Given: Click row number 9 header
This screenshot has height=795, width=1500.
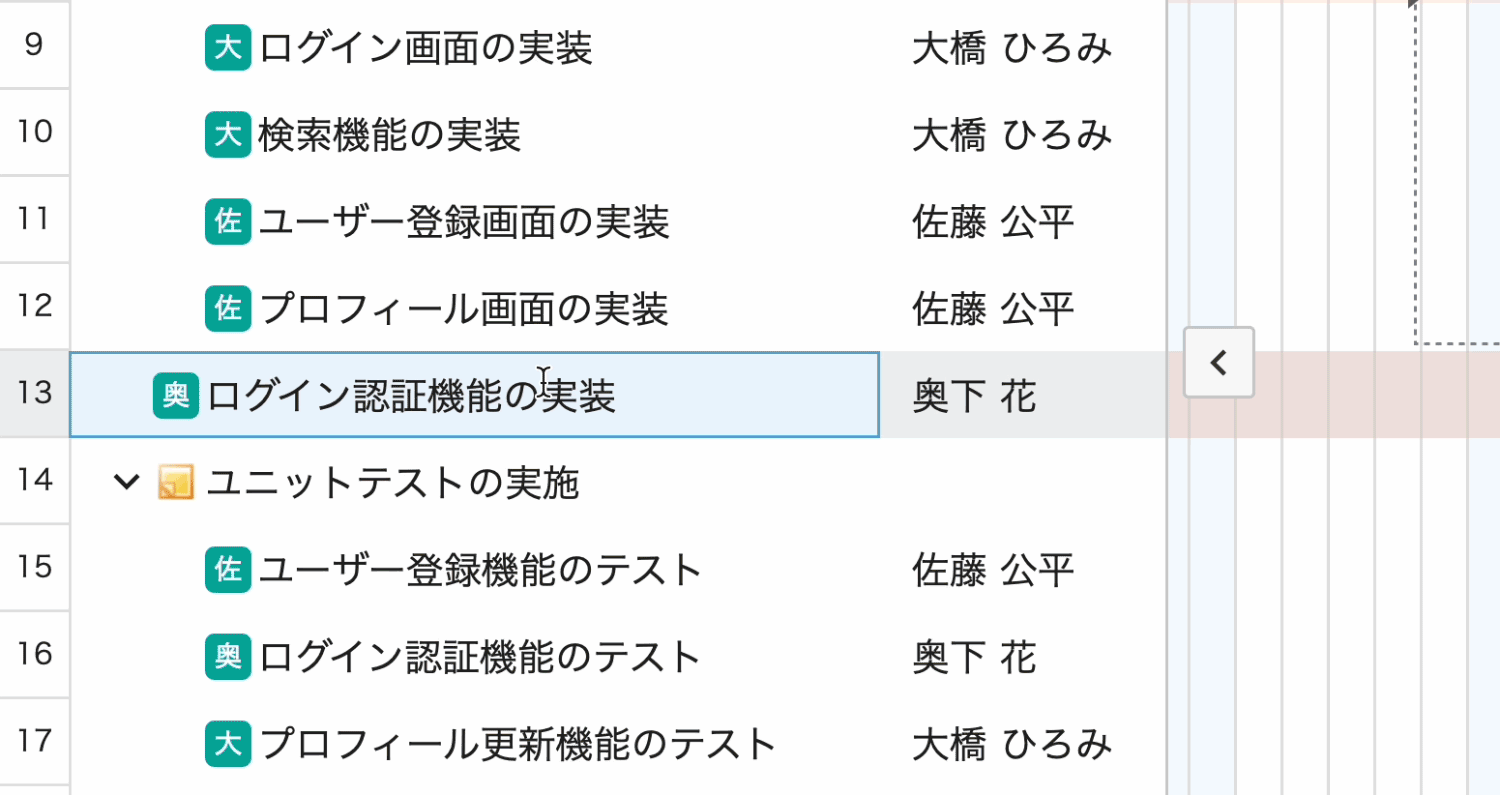Looking at the screenshot, I should click(x=35, y=46).
